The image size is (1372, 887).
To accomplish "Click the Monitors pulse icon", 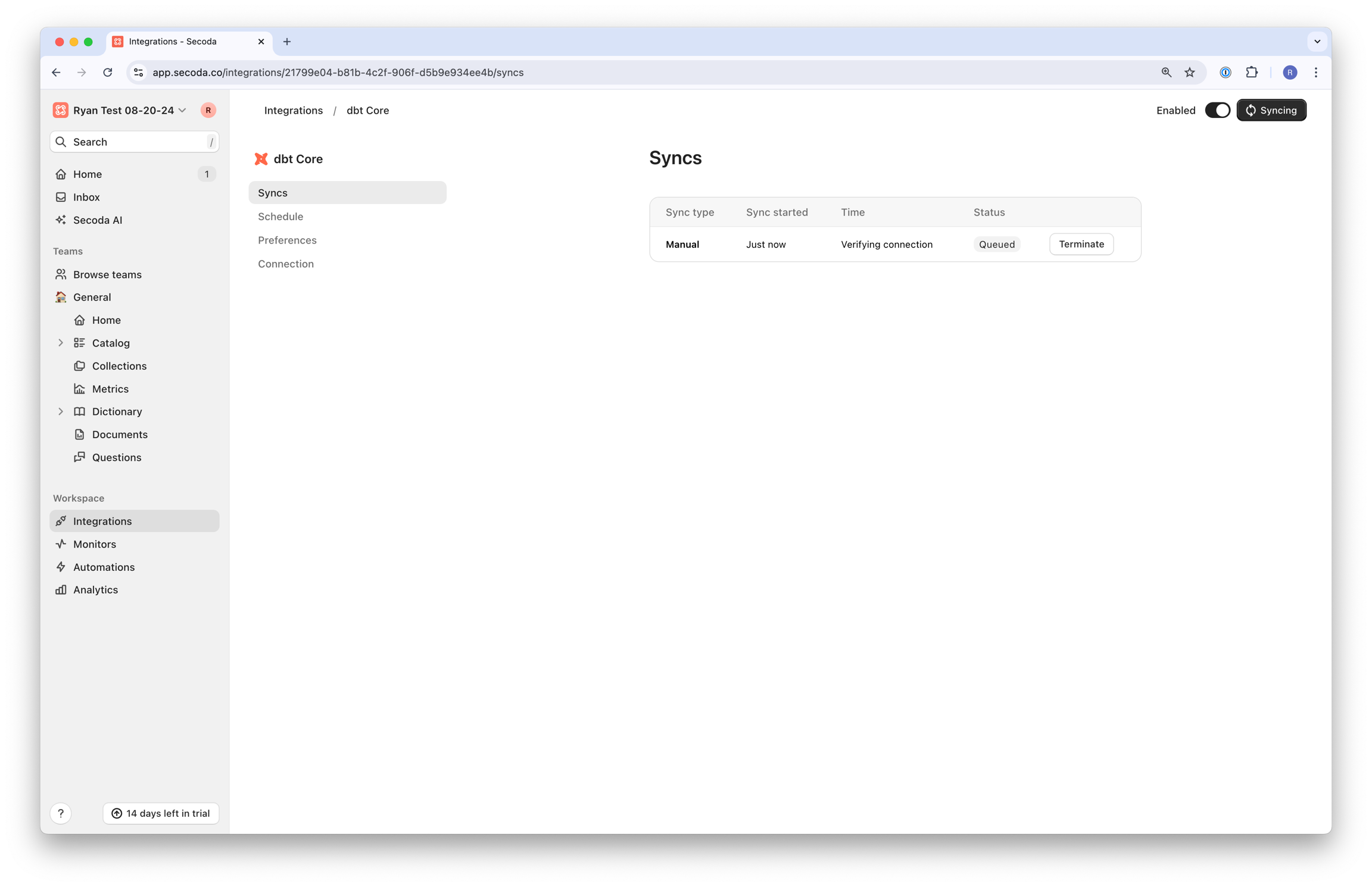I will (x=61, y=544).
